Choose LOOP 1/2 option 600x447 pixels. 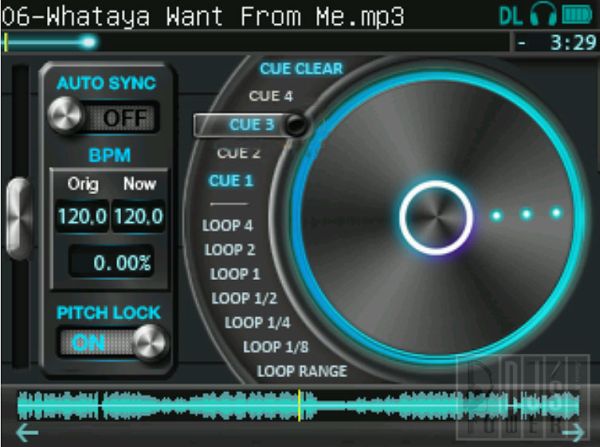(246, 298)
